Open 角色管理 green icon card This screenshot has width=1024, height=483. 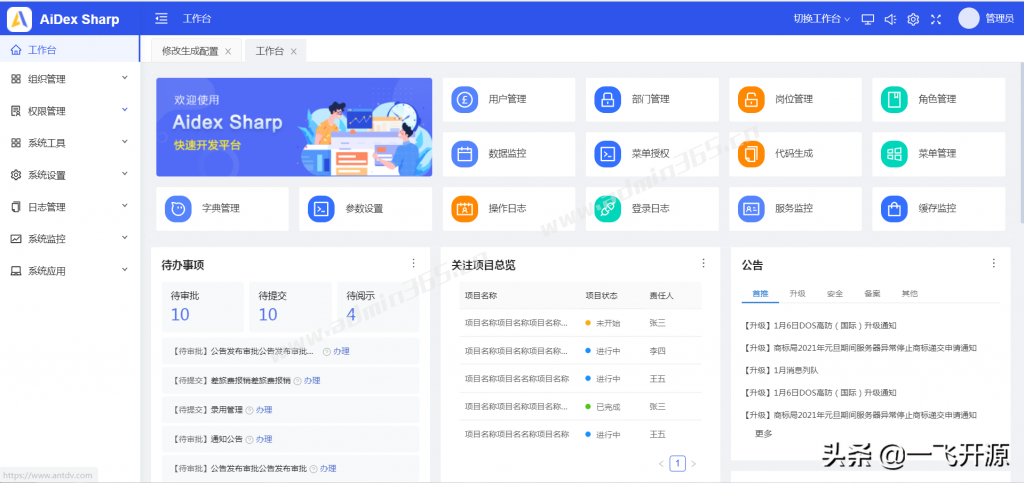pyautogui.click(x=938, y=99)
